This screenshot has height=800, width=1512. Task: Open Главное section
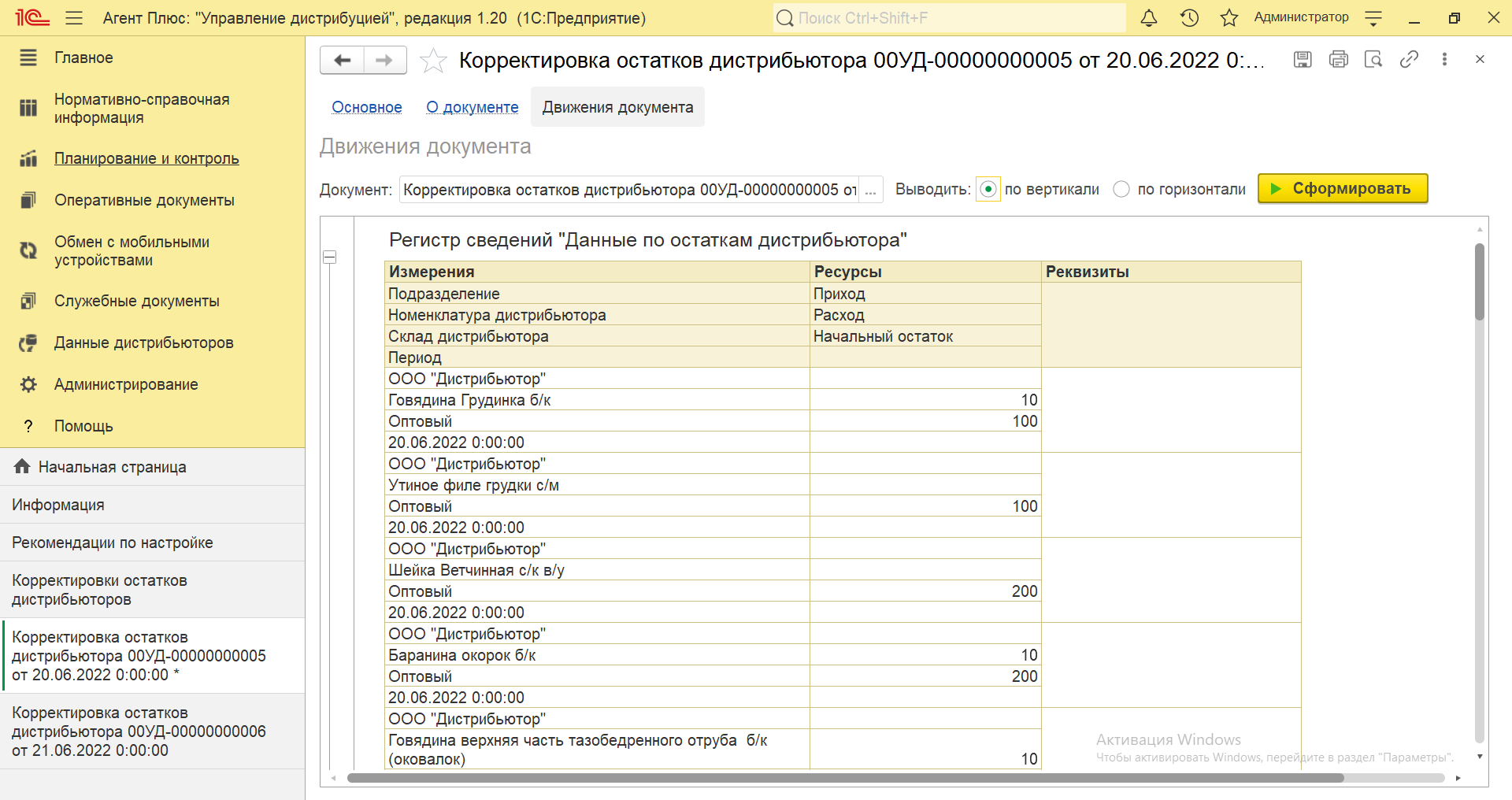[x=83, y=57]
